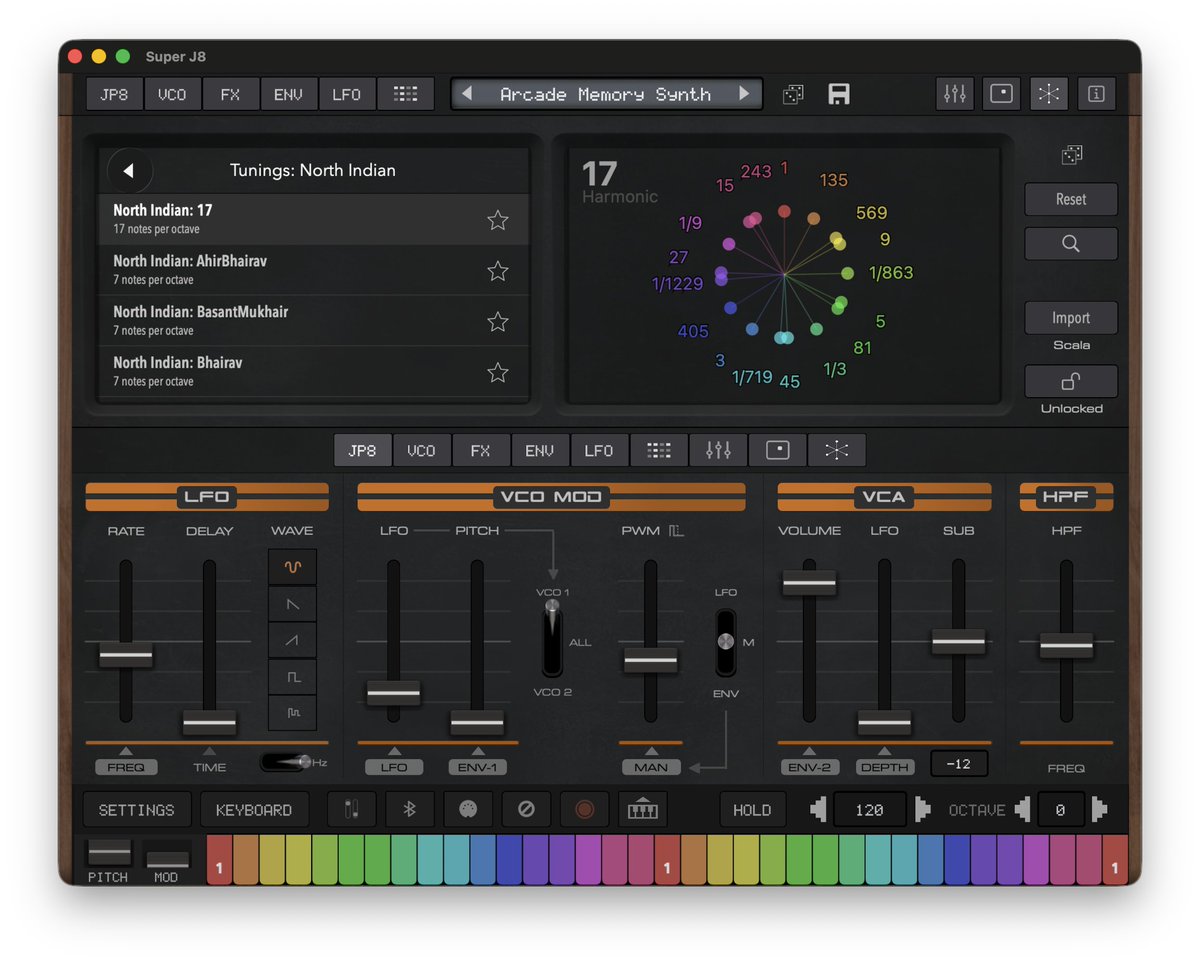Open the MIDI connector icon
1200x963 pixels.
[x=467, y=810]
